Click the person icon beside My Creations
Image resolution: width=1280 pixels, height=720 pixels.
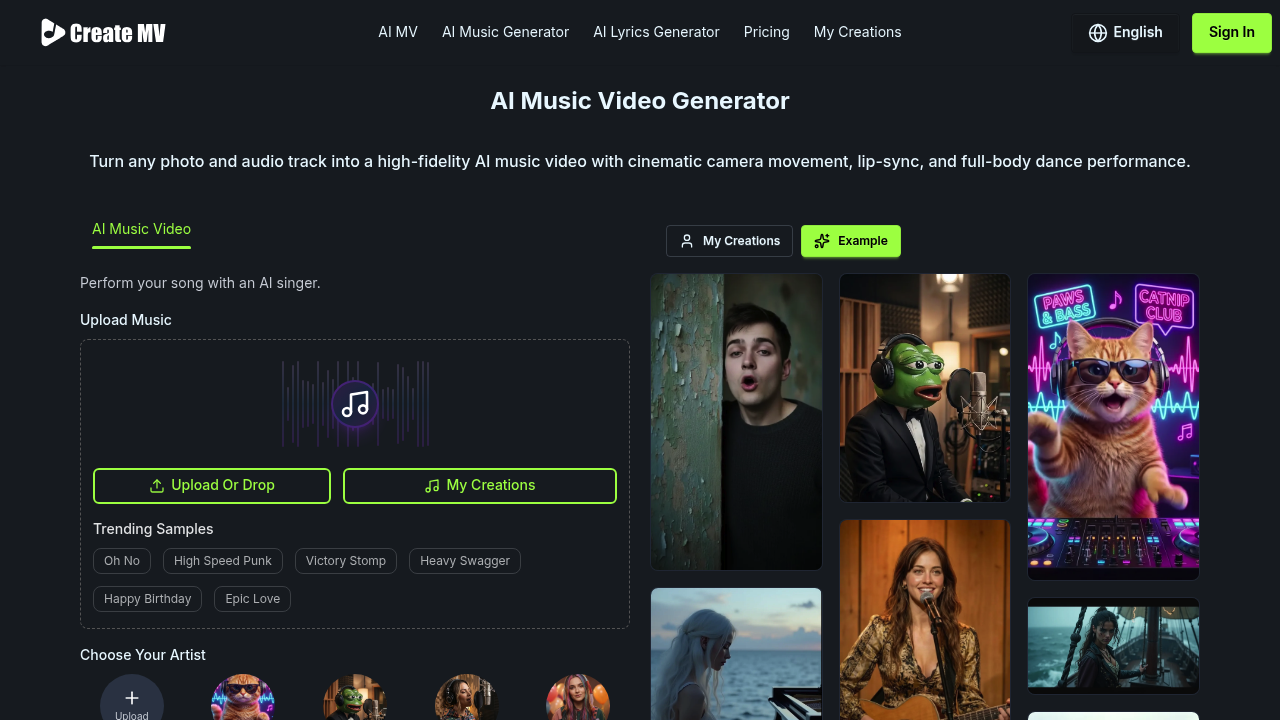(x=686, y=241)
